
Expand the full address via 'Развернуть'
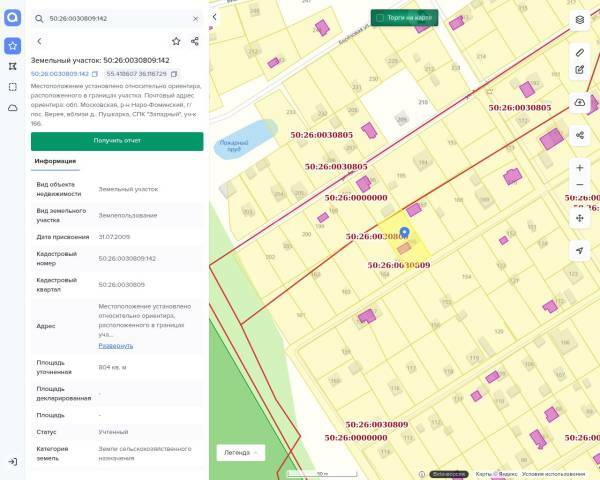point(115,345)
